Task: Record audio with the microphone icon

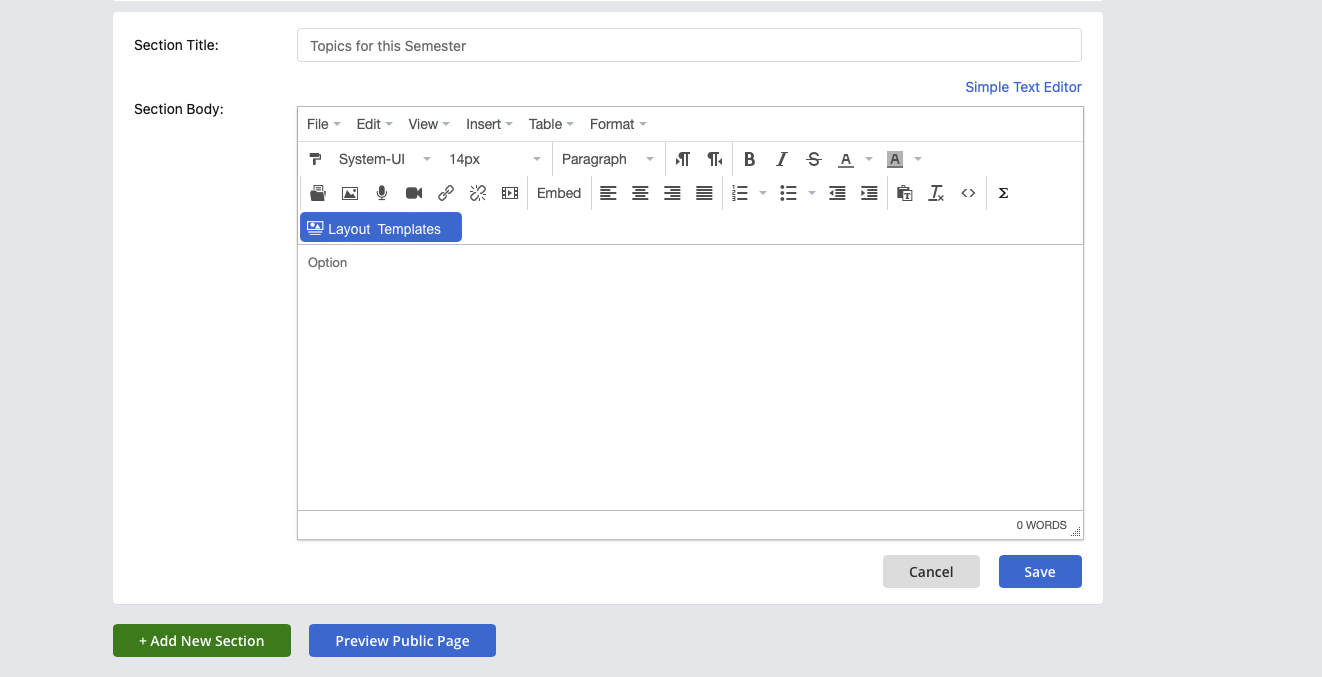Action: [382, 193]
